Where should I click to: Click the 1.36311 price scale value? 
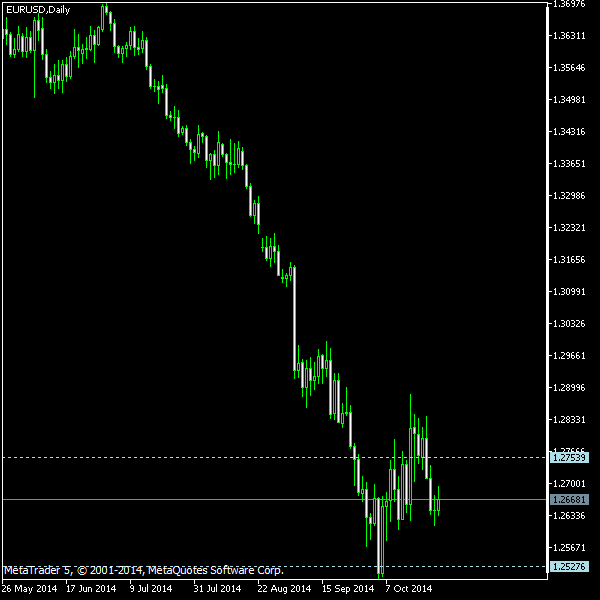[569, 36]
